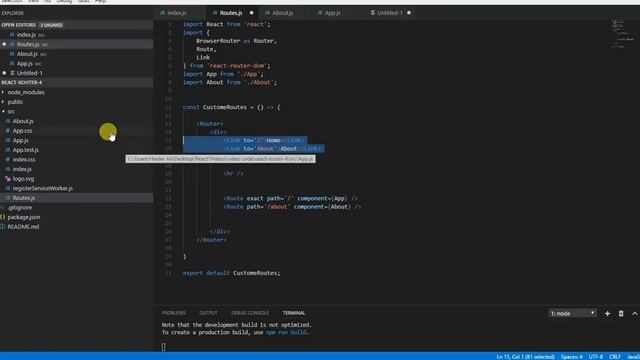640x360 pixels.
Task: Click the terminal prompt cursor
Action: click(164, 347)
